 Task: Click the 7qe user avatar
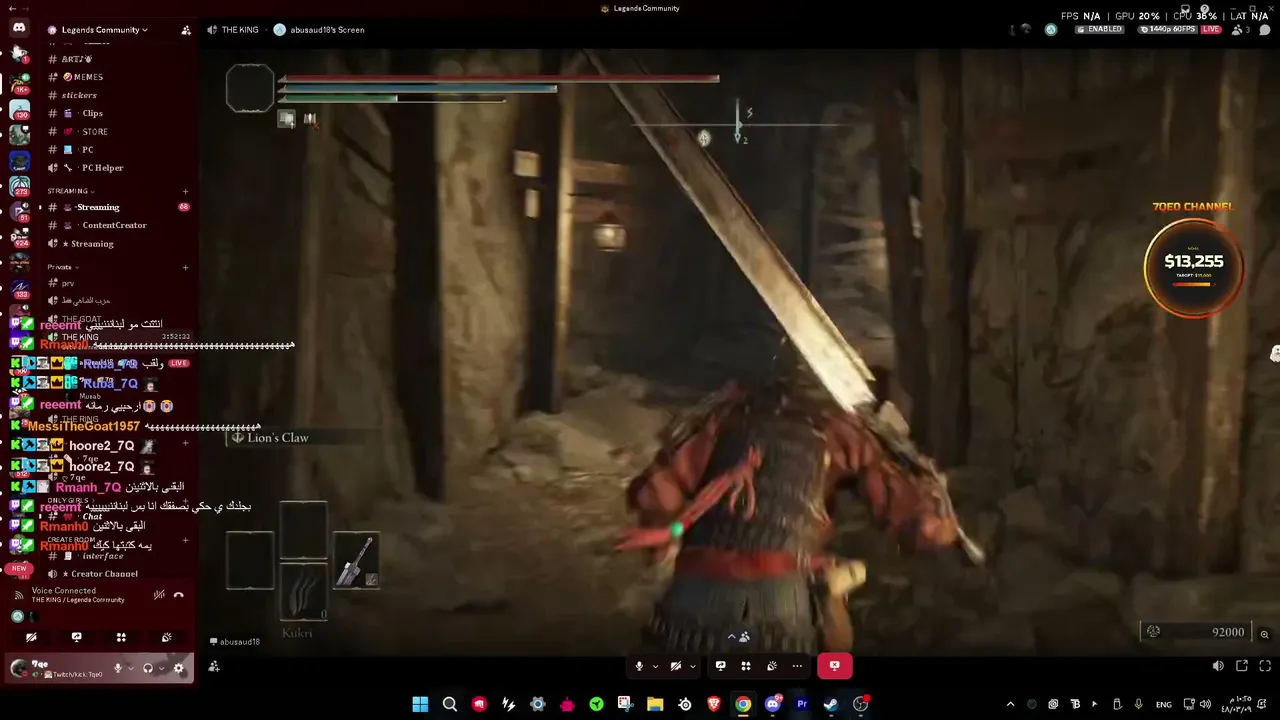[x=19, y=668]
